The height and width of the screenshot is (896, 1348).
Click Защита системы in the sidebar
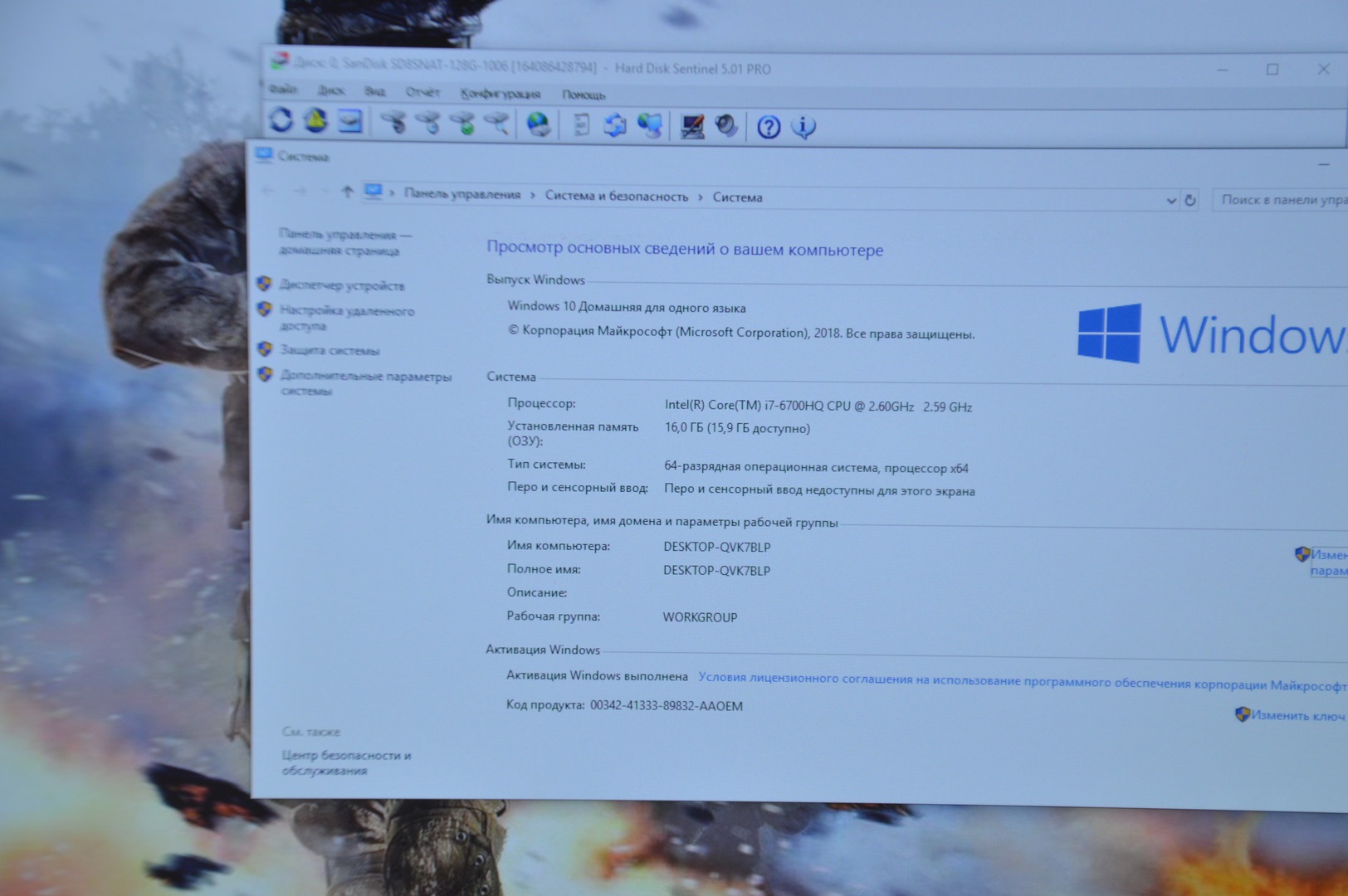point(330,350)
